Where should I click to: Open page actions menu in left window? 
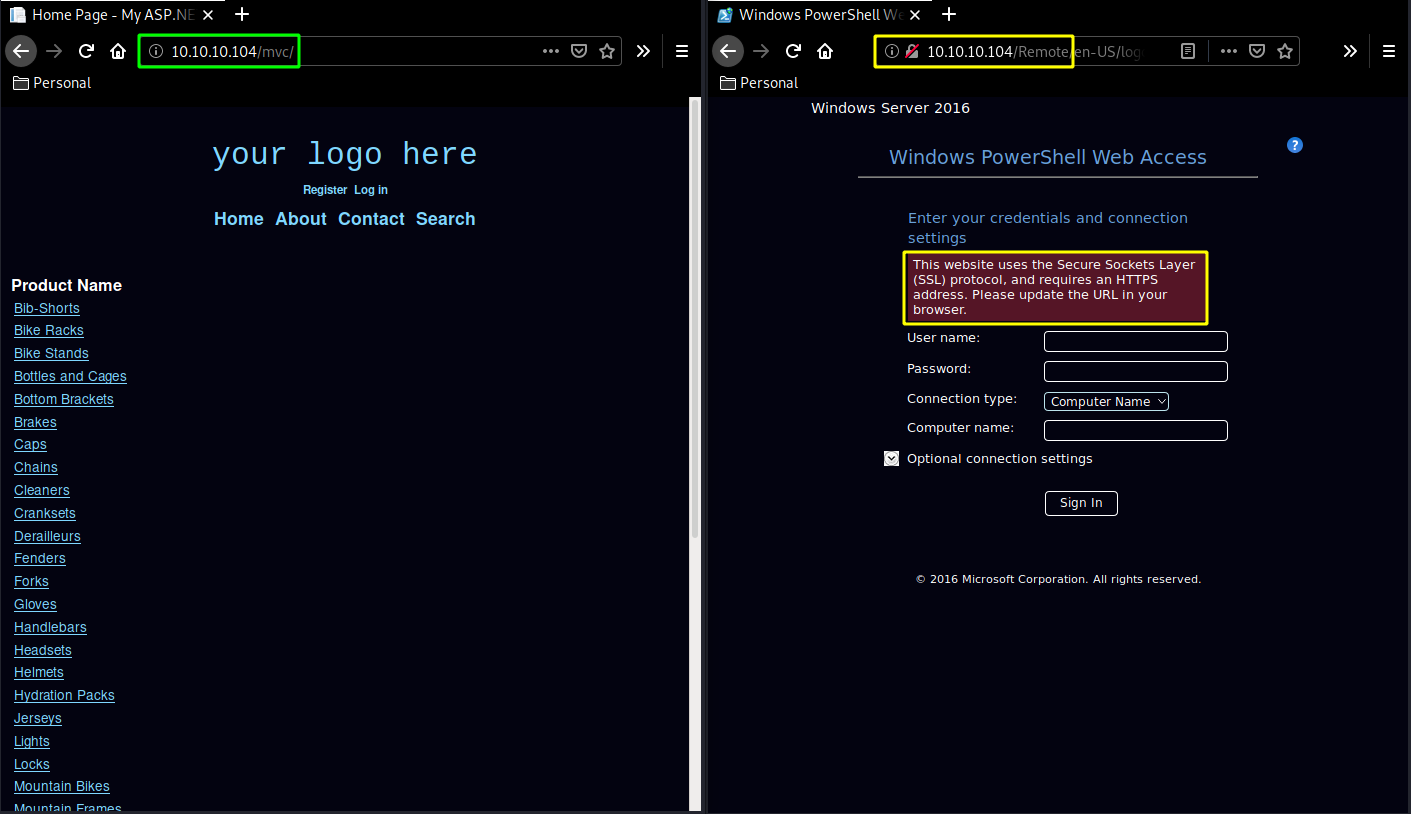551,51
